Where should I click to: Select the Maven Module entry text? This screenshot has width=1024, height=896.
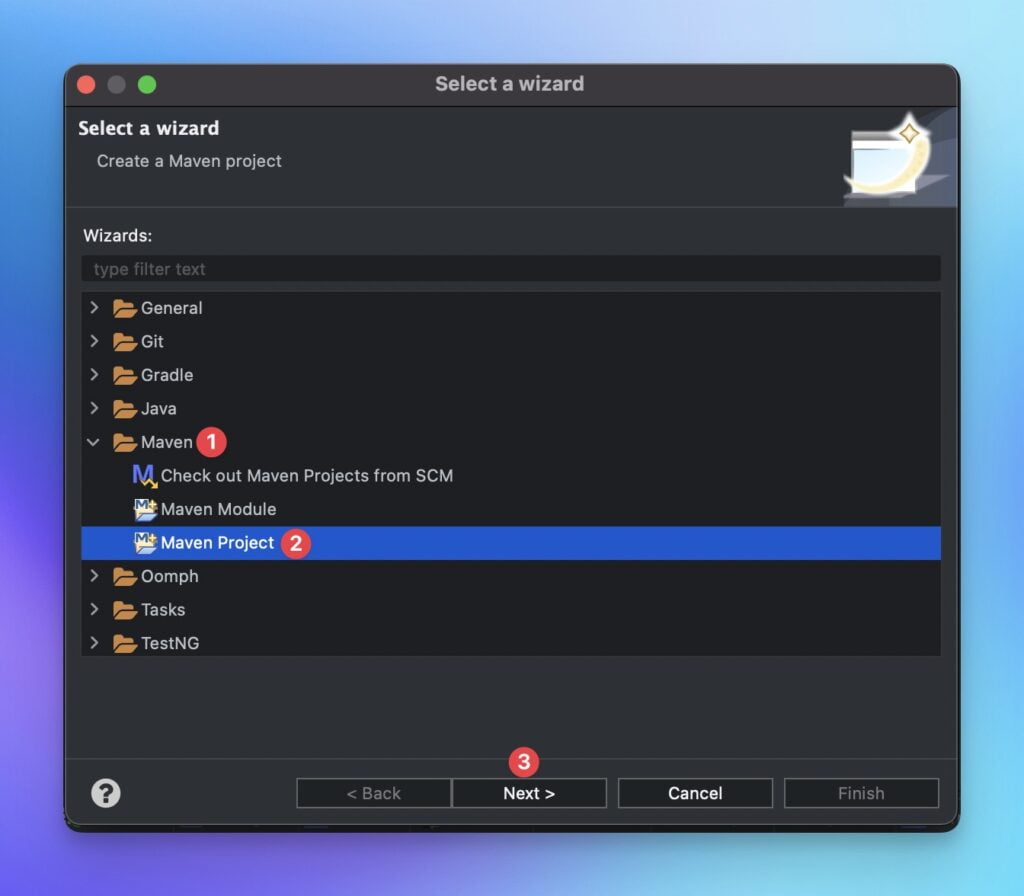pos(218,509)
